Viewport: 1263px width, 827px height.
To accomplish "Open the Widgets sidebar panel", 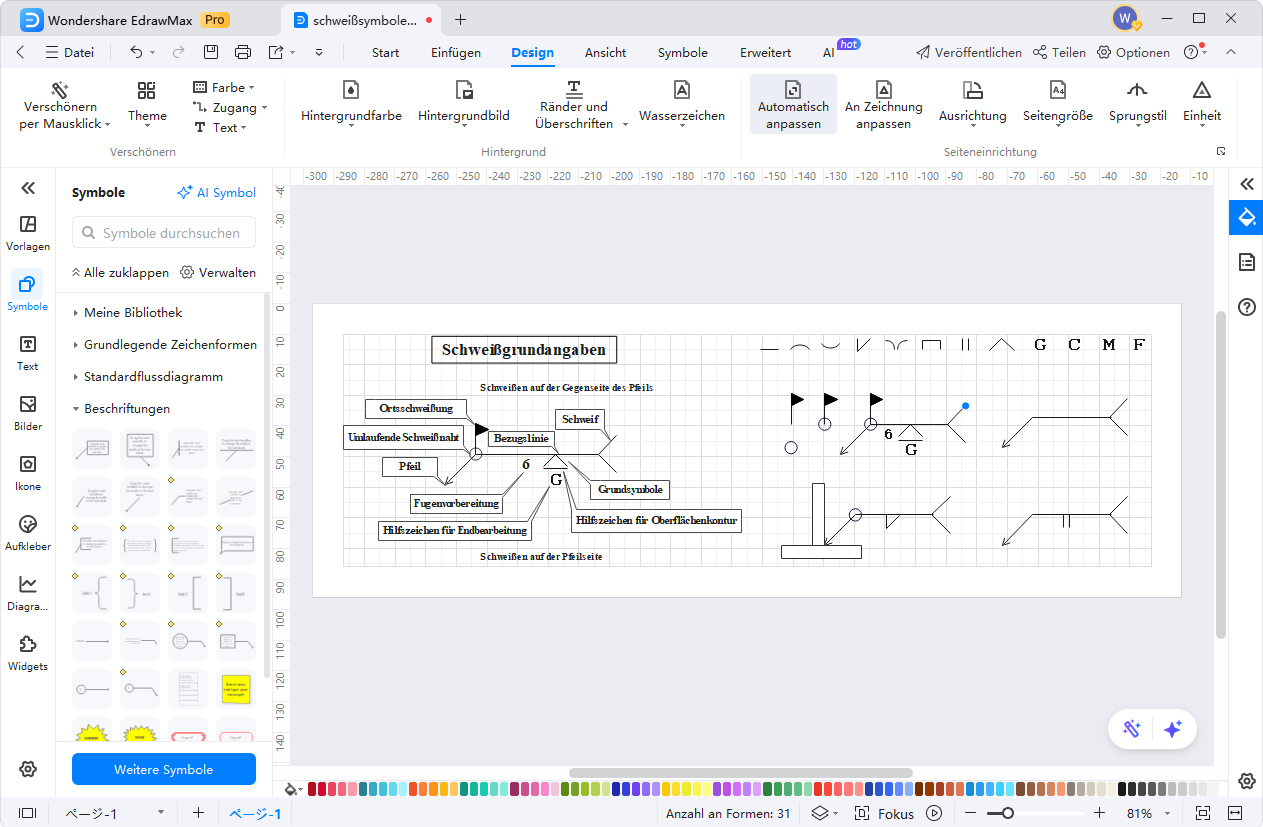I will click(28, 652).
